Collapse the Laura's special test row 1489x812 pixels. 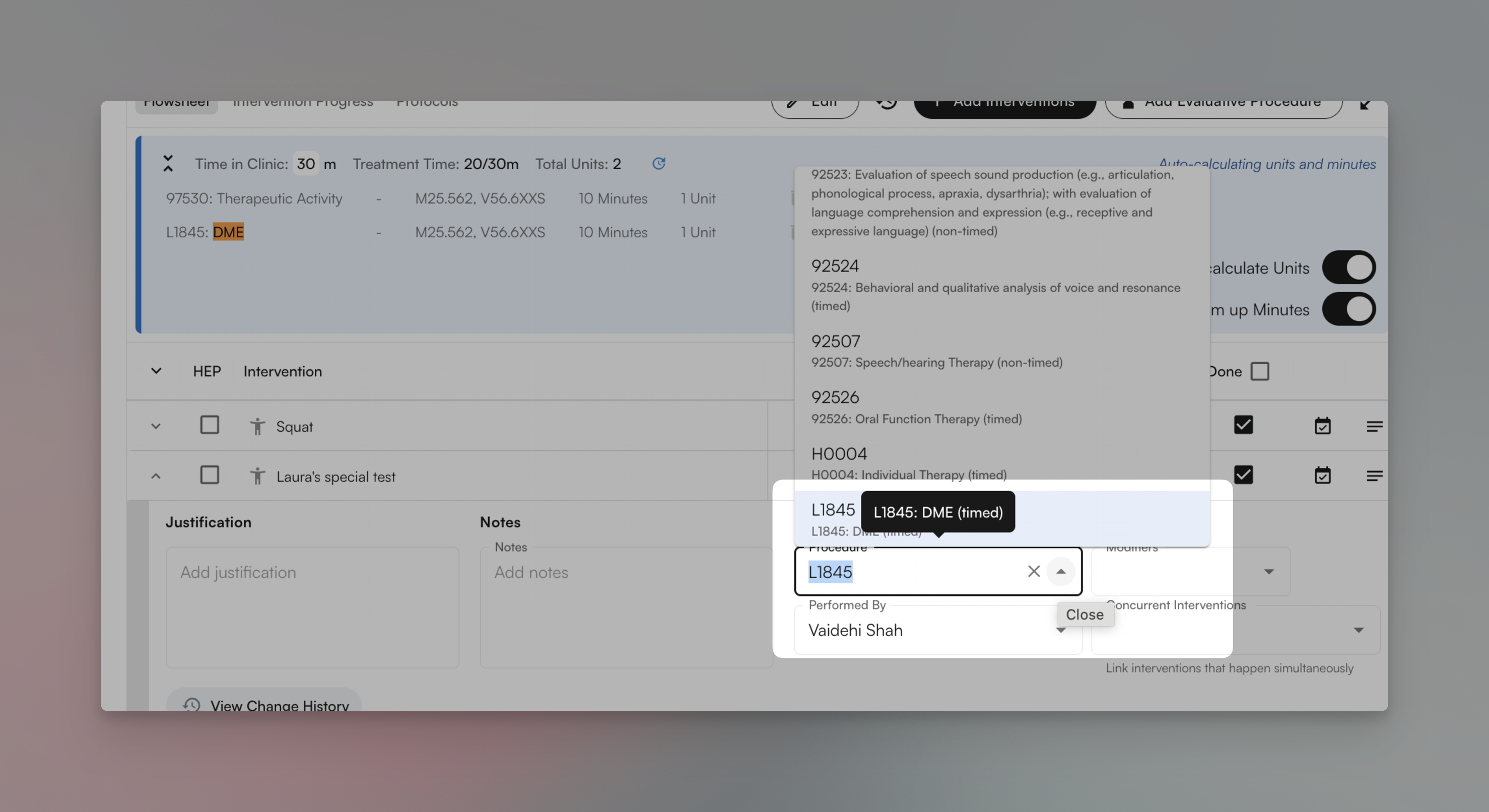click(156, 476)
